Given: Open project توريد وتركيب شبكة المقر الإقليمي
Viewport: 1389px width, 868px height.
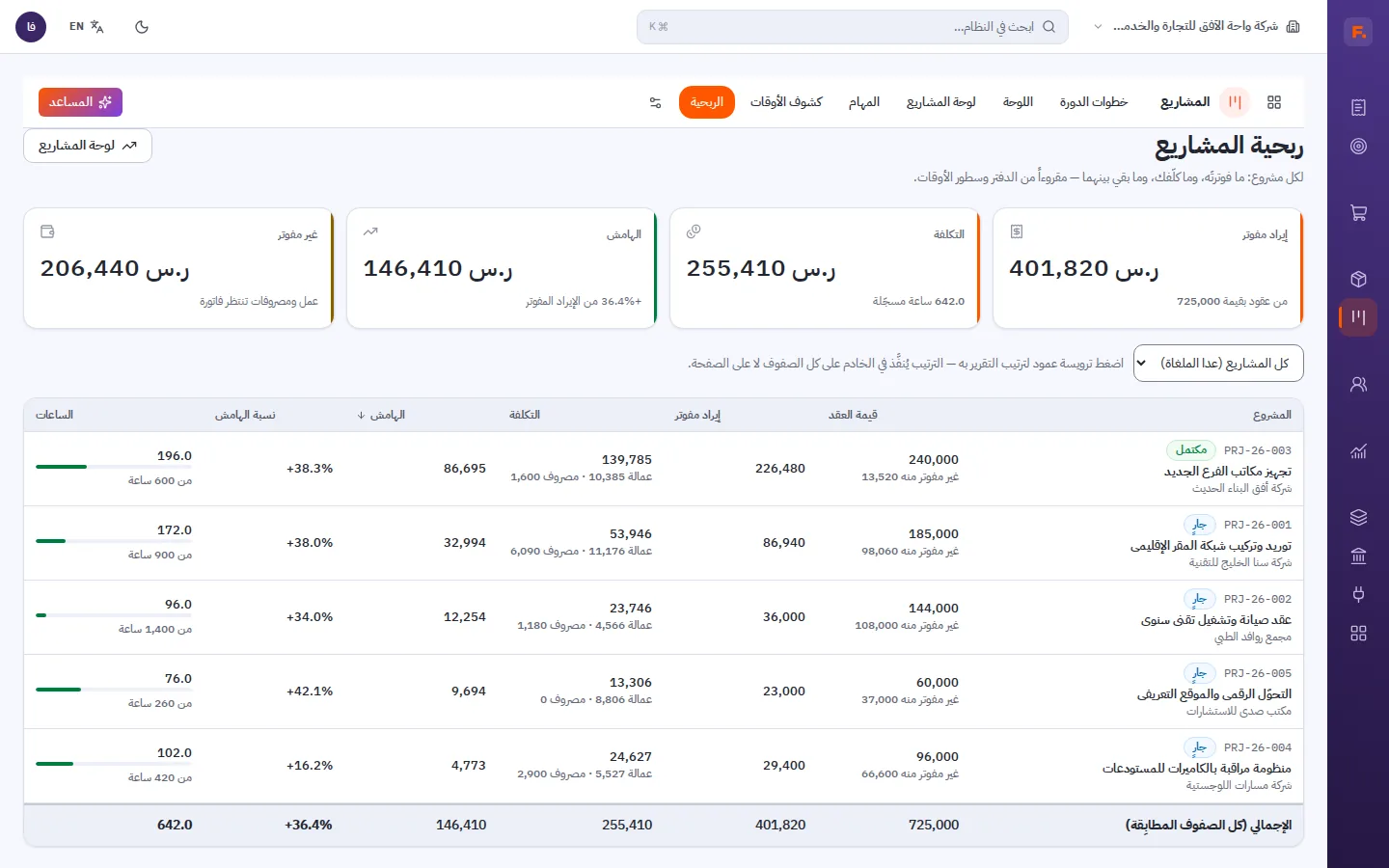Looking at the screenshot, I should click(x=1211, y=546).
